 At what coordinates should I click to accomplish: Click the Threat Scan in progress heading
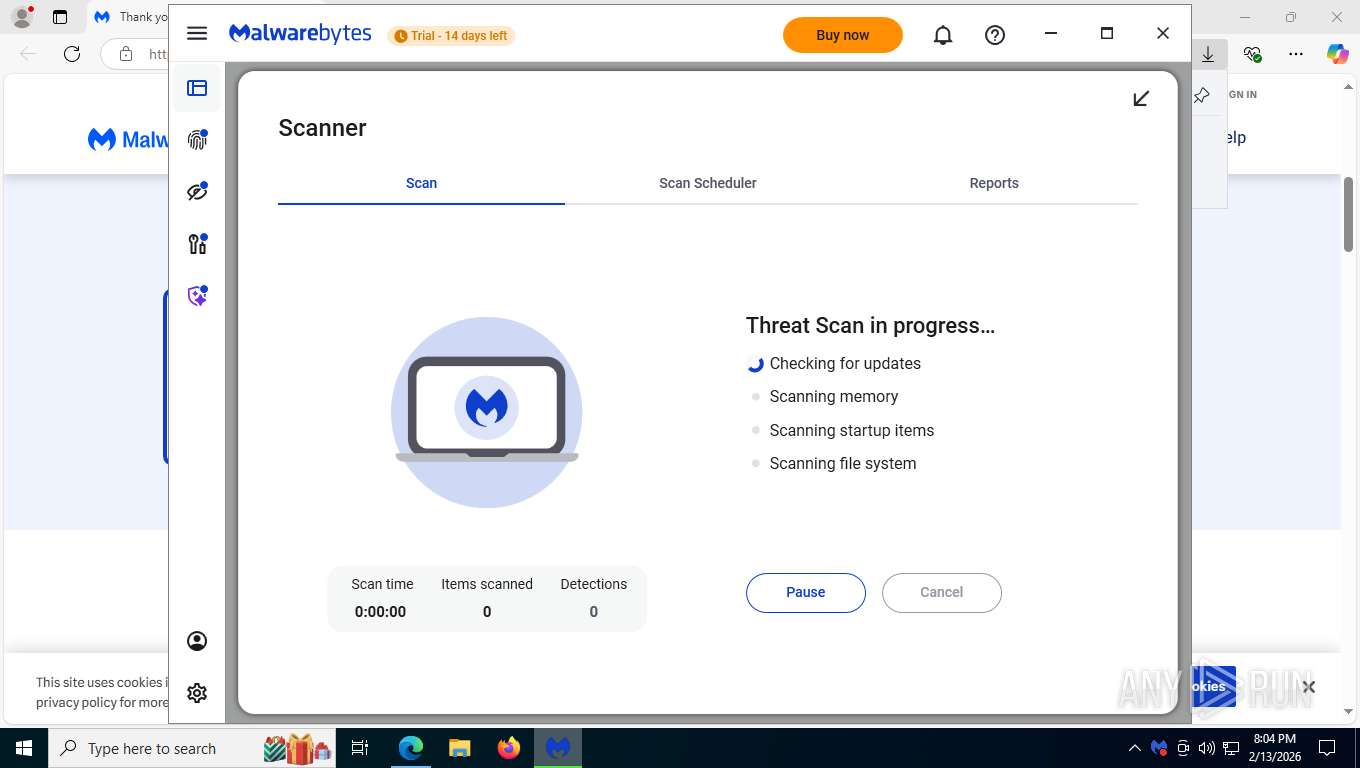(870, 325)
